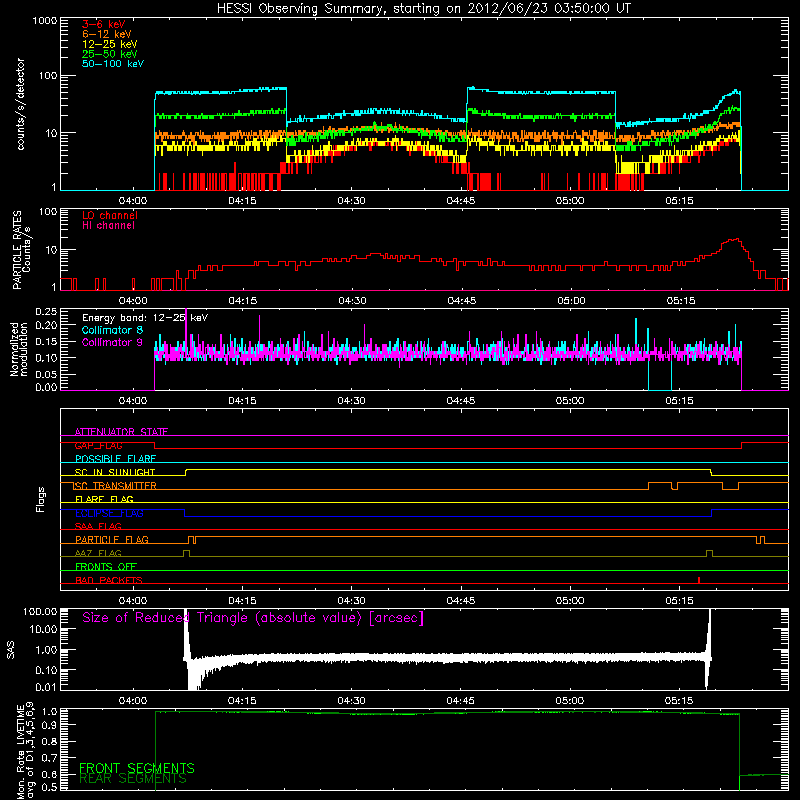Select the Collimator 9 legend entry
The width and height of the screenshot is (800, 800).
(x=112, y=342)
